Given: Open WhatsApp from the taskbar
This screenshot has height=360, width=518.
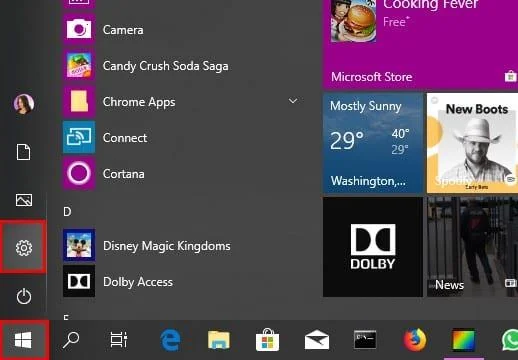Looking at the screenshot, I should [x=511, y=340].
